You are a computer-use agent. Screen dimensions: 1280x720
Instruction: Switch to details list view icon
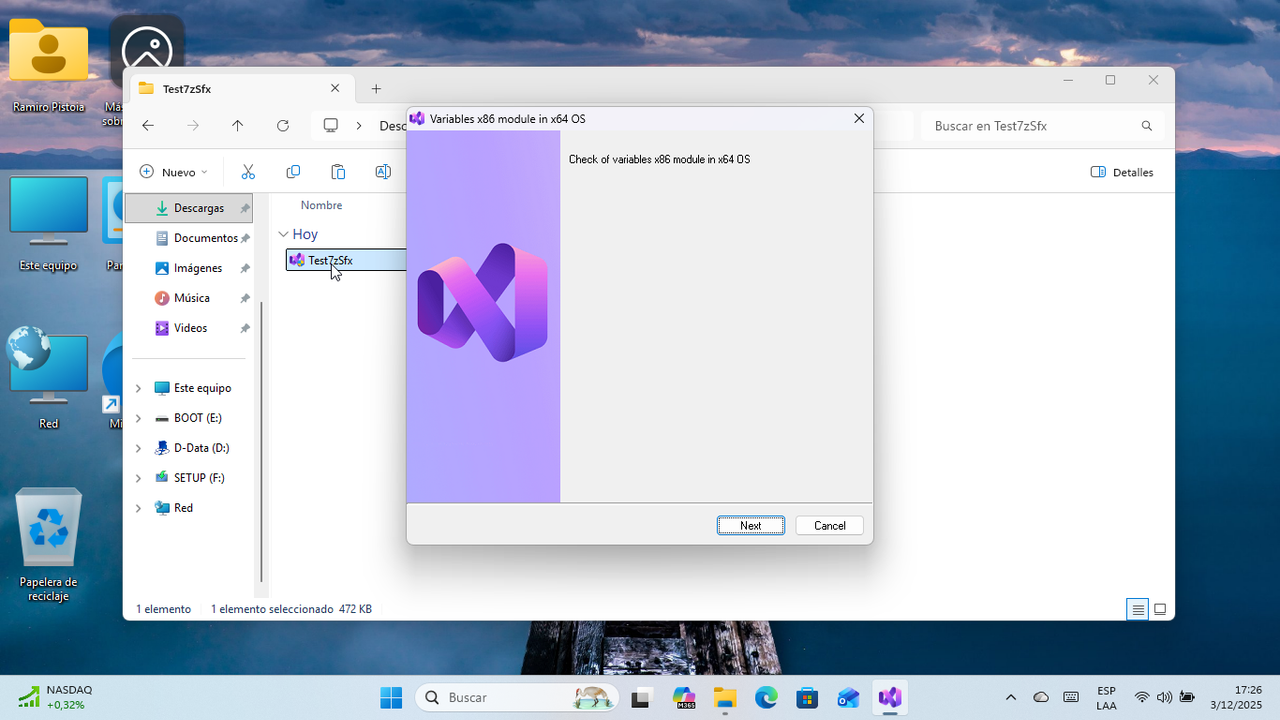pyautogui.click(x=1137, y=609)
